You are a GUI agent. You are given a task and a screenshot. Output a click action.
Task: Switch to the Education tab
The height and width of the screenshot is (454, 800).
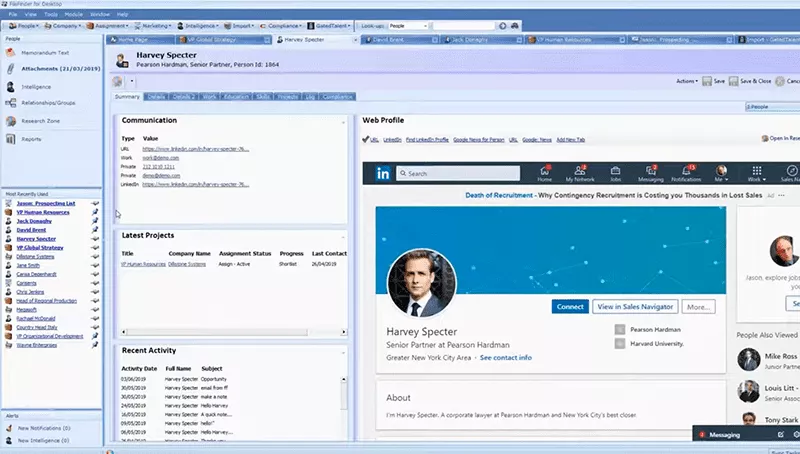[236, 96]
